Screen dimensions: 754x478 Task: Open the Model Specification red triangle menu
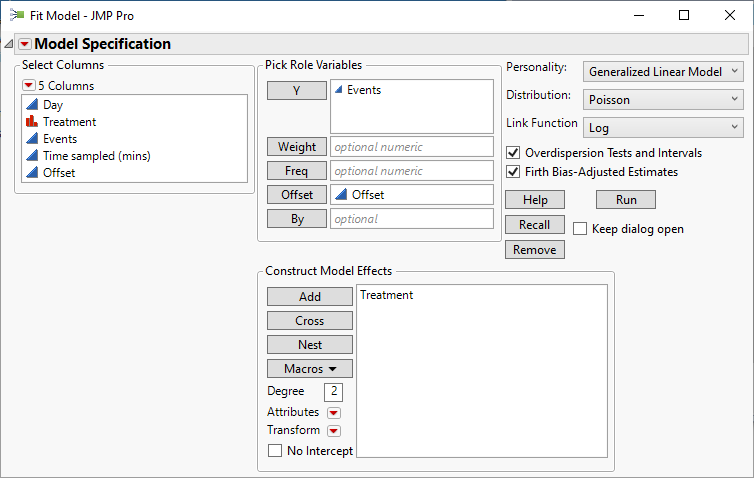[25, 44]
